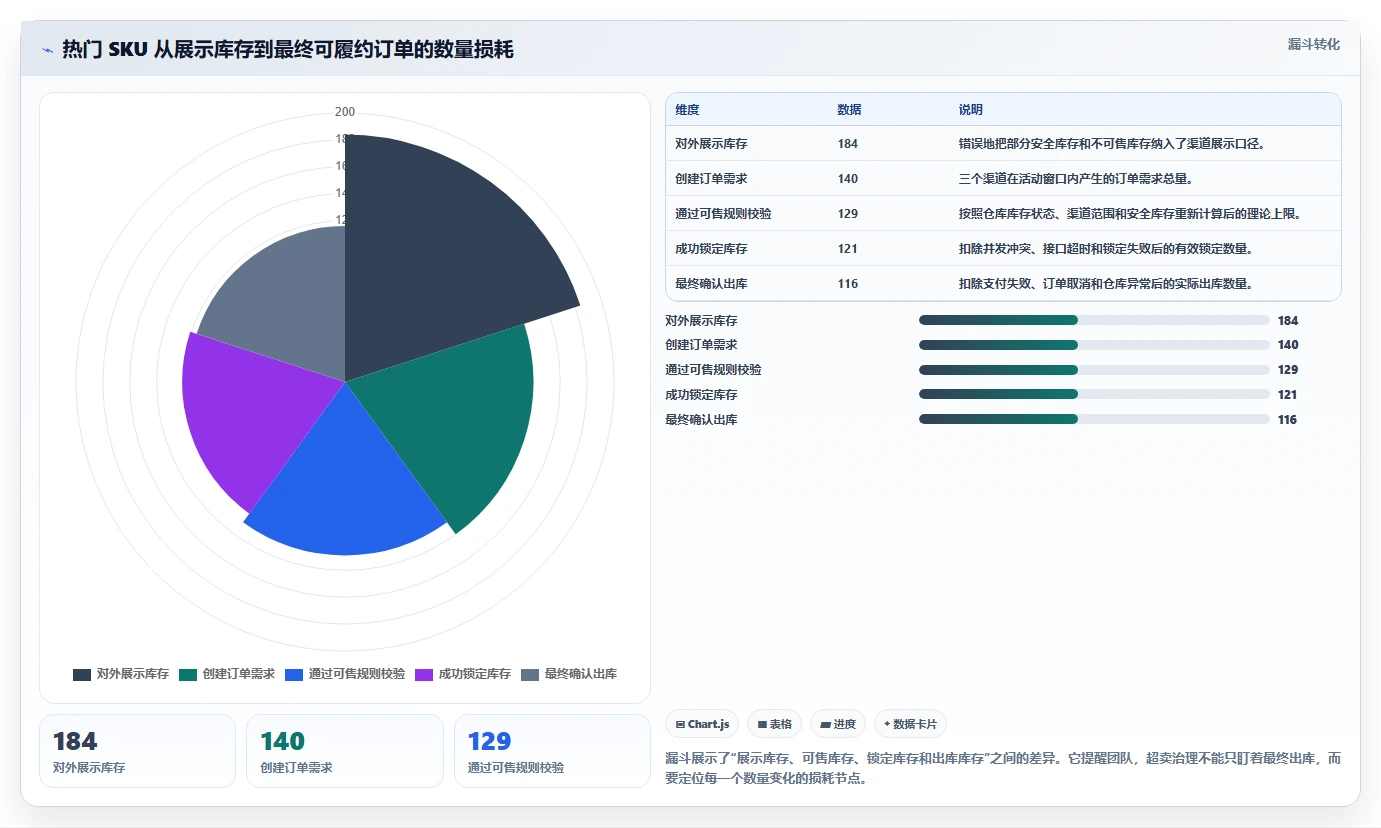The width and height of the screenshot is (1381, 828).
Task: Click description starting 错误地把部分安全库存
Action: [1112, 144]
